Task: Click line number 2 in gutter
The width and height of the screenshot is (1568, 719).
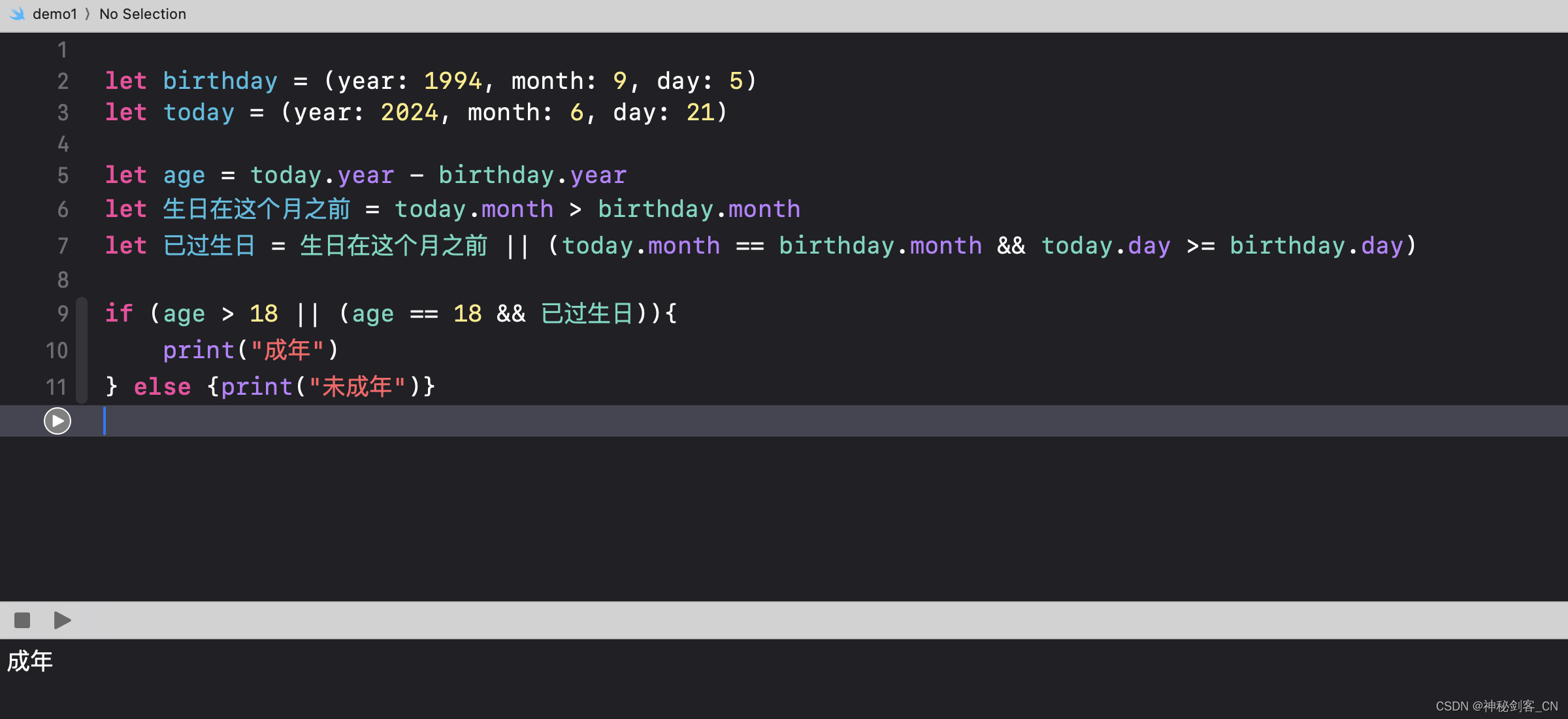Action: pyautogui.click(x=63, y=81)
